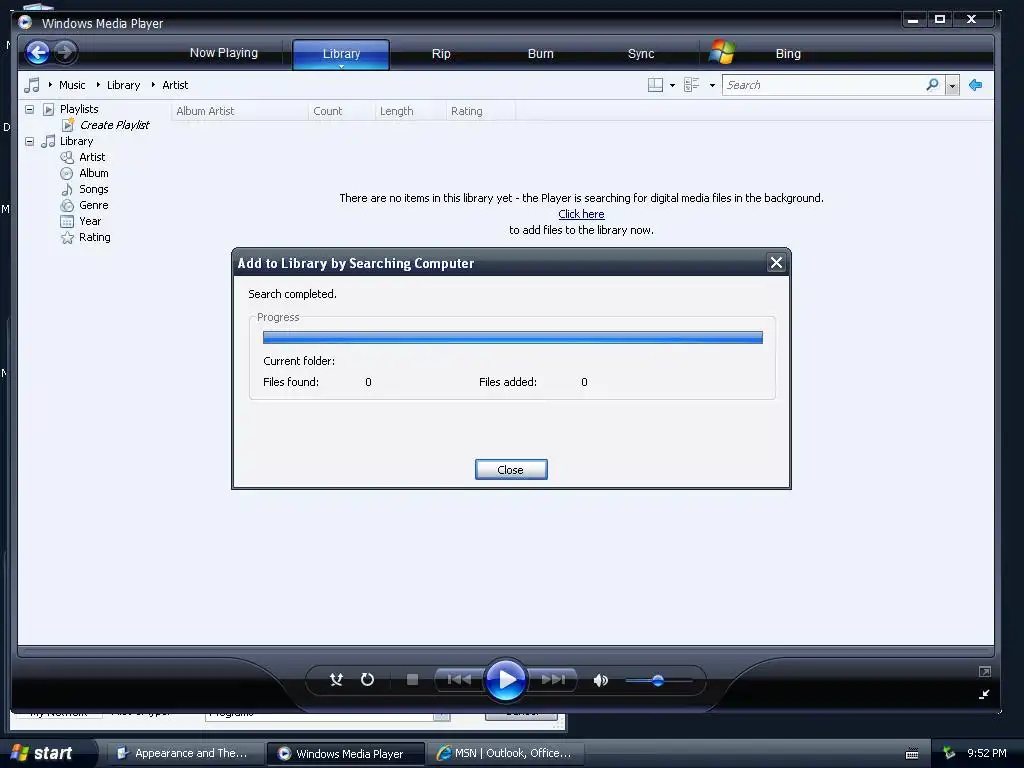The width and height of the screenshot is (1024, 768).
Task: Select Genre in the library tree
Action: coord(93,205)
